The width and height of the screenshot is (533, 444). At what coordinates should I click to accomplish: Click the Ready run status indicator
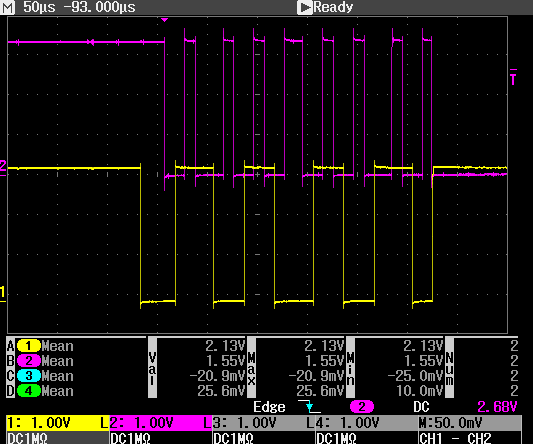[325, 7]
